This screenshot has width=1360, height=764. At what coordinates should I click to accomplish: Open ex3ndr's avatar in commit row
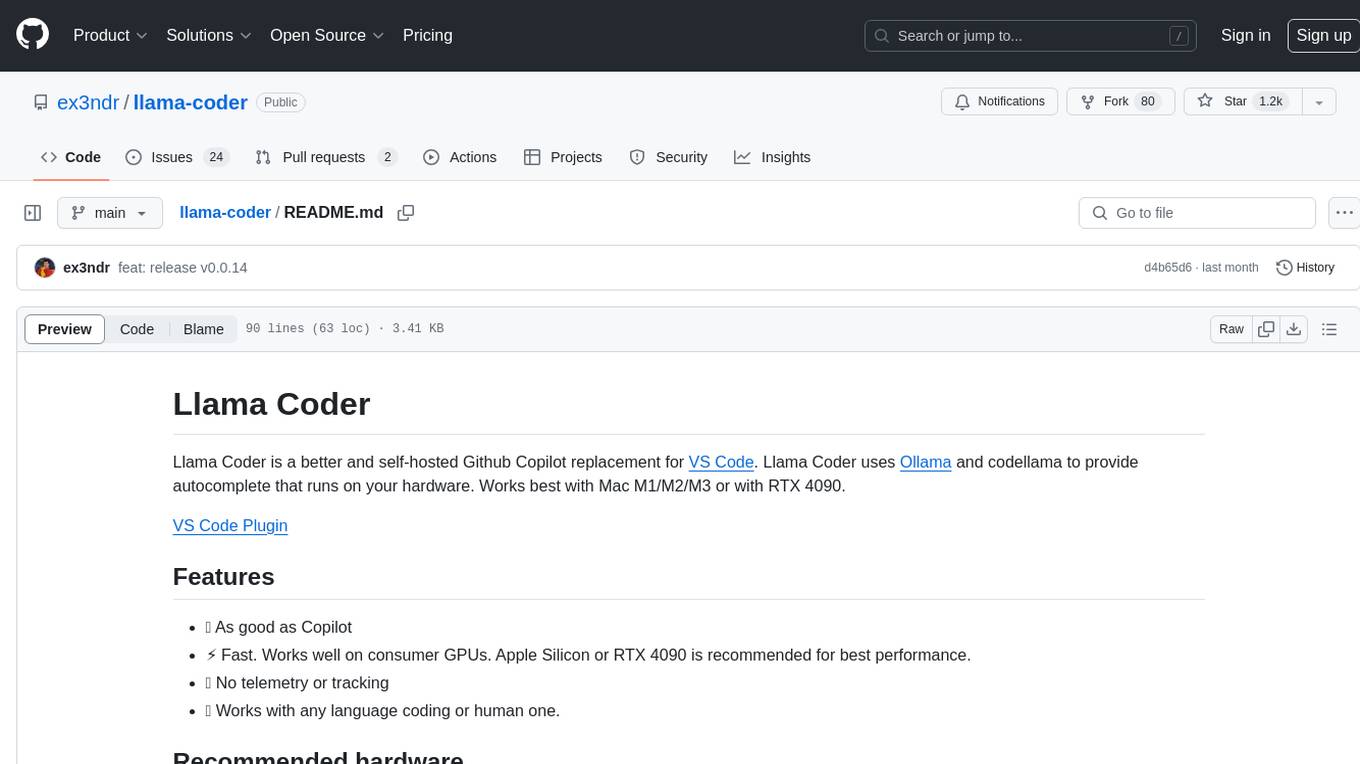44,268
